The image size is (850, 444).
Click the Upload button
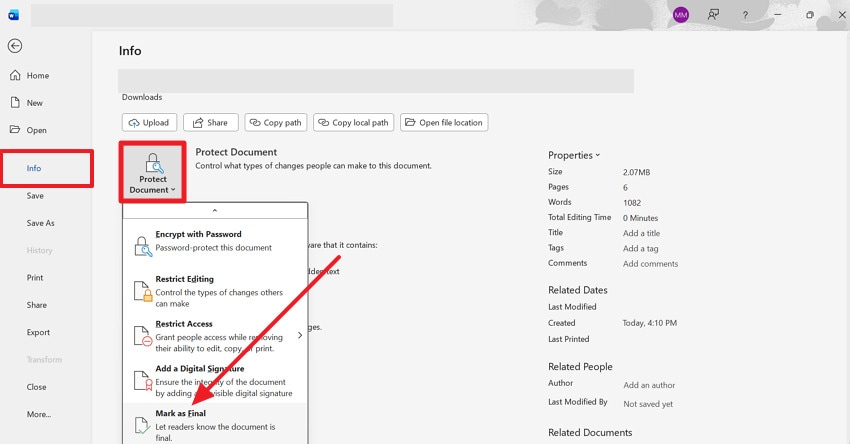tap(149, 123)
